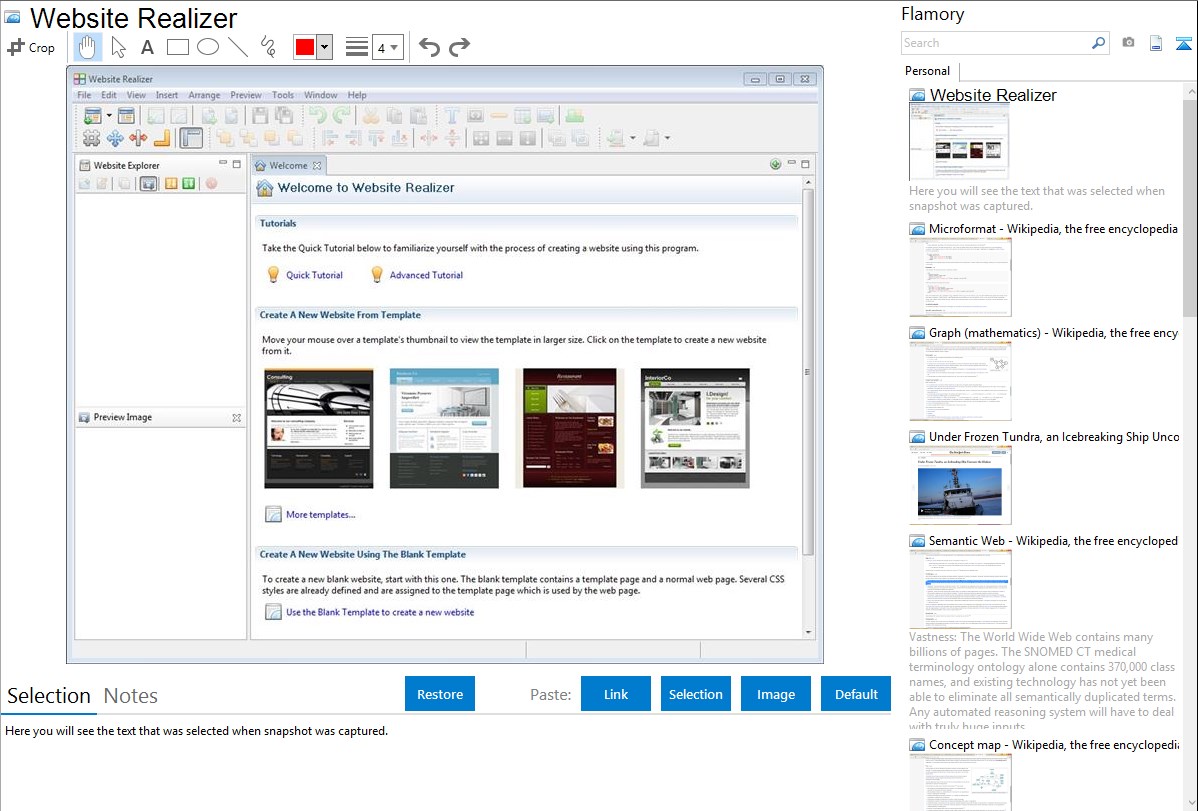Toggle the pressed Website Explorer toolbar button
Viewport: 1198px width, 811px height.
click(x=148, y=183)
